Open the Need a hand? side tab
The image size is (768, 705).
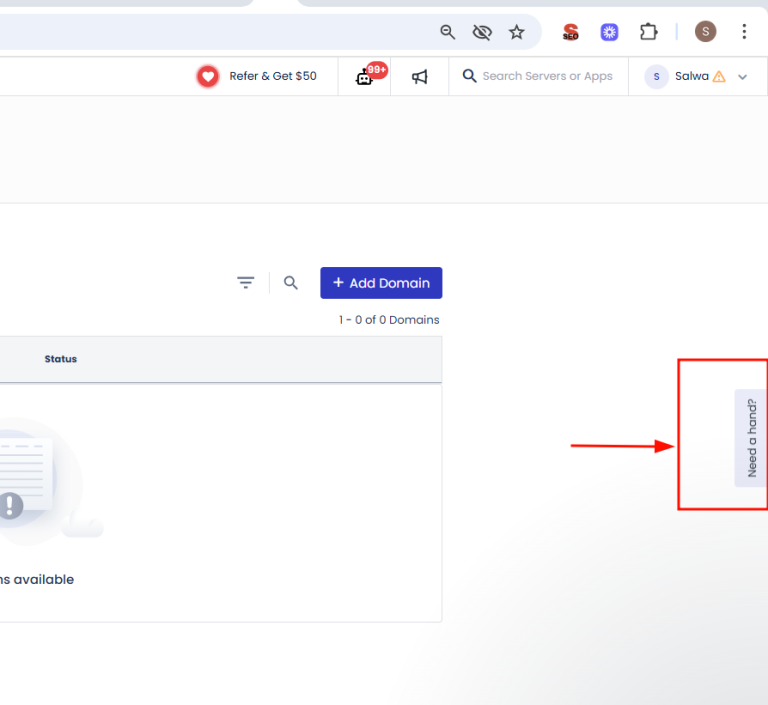click(751, 438)
